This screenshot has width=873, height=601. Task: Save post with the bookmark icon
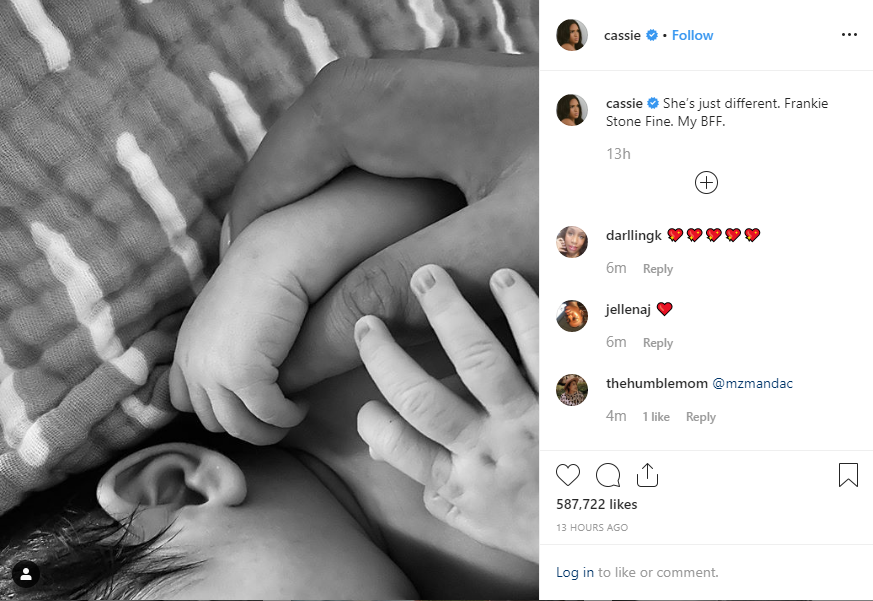coord(848,475)
